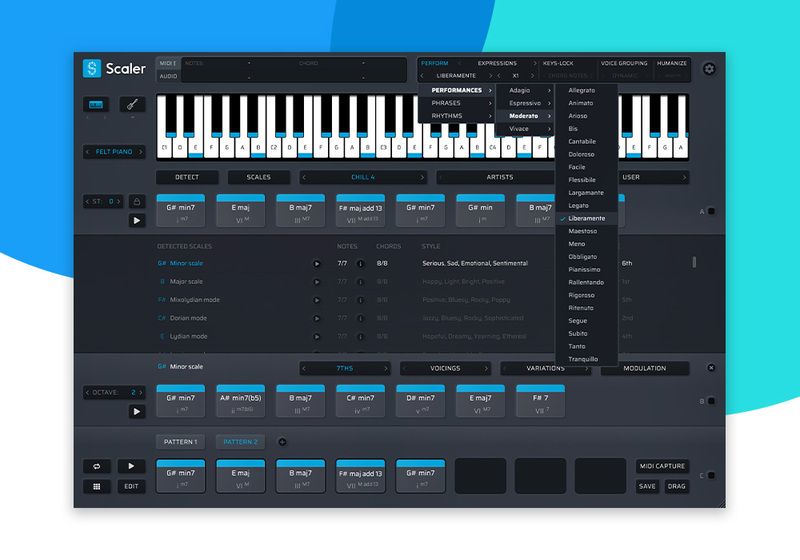Play the section B scale chords

click(x=137, y=412)
